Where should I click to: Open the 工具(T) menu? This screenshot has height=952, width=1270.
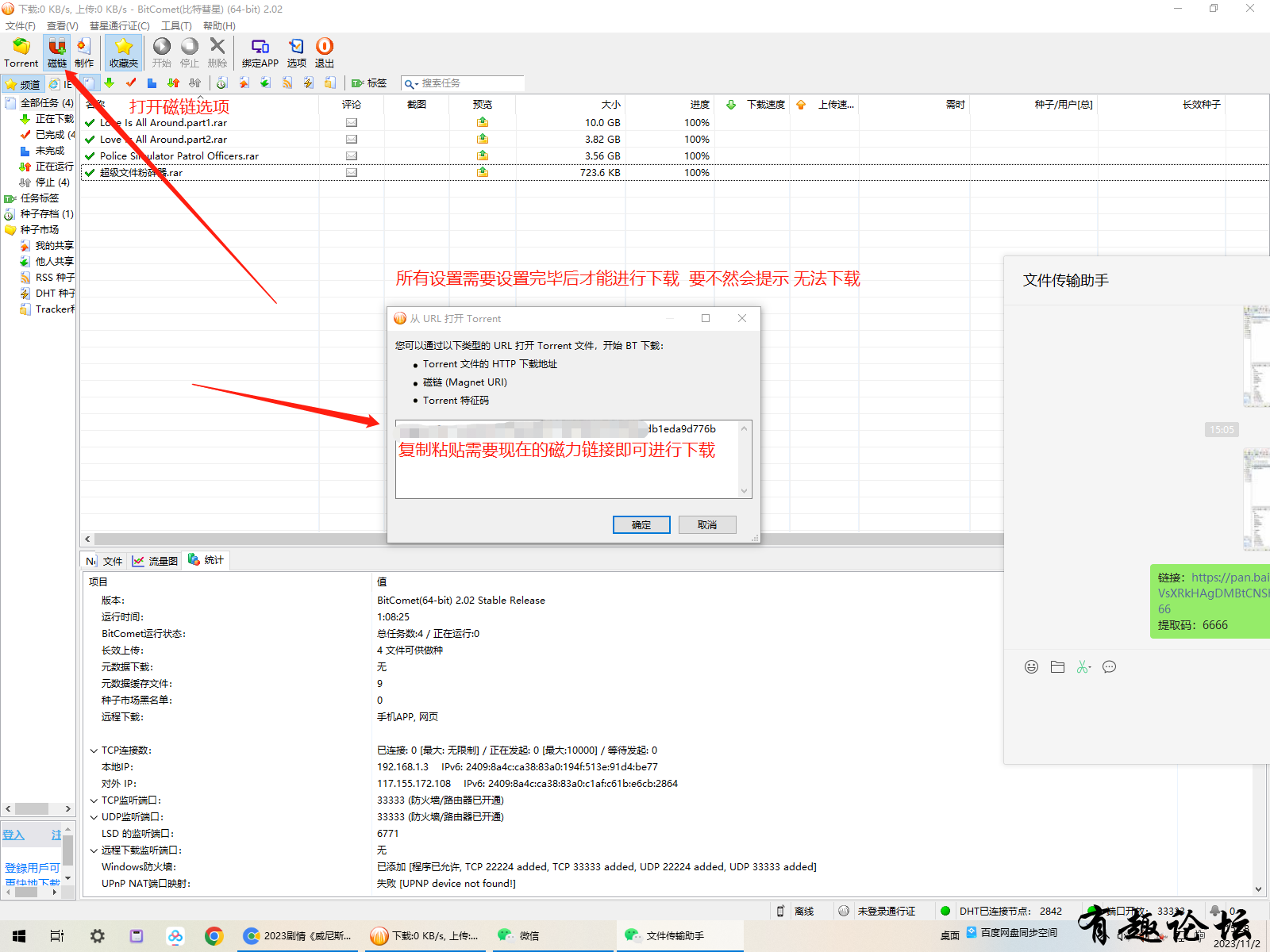(176, 26)
